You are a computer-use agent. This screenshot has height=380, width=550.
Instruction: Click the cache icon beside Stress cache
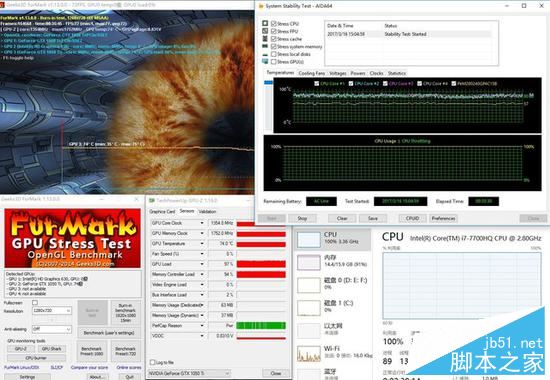[x=265, y=39]
